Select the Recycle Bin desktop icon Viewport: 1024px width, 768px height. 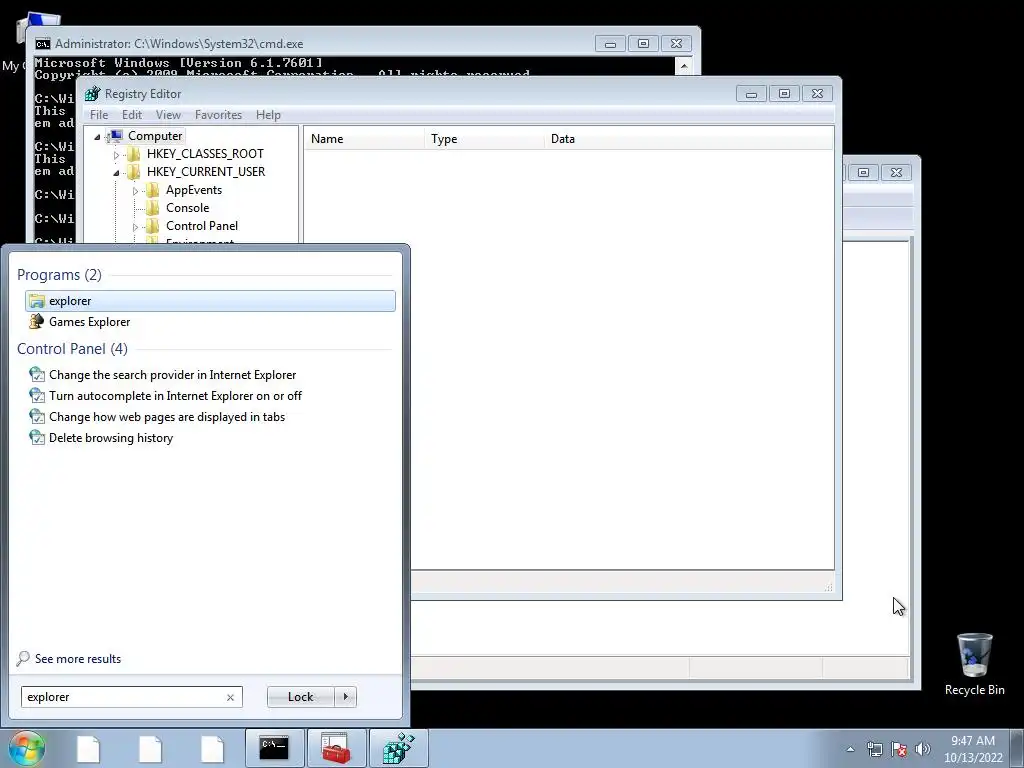click(x=974, y=664)
